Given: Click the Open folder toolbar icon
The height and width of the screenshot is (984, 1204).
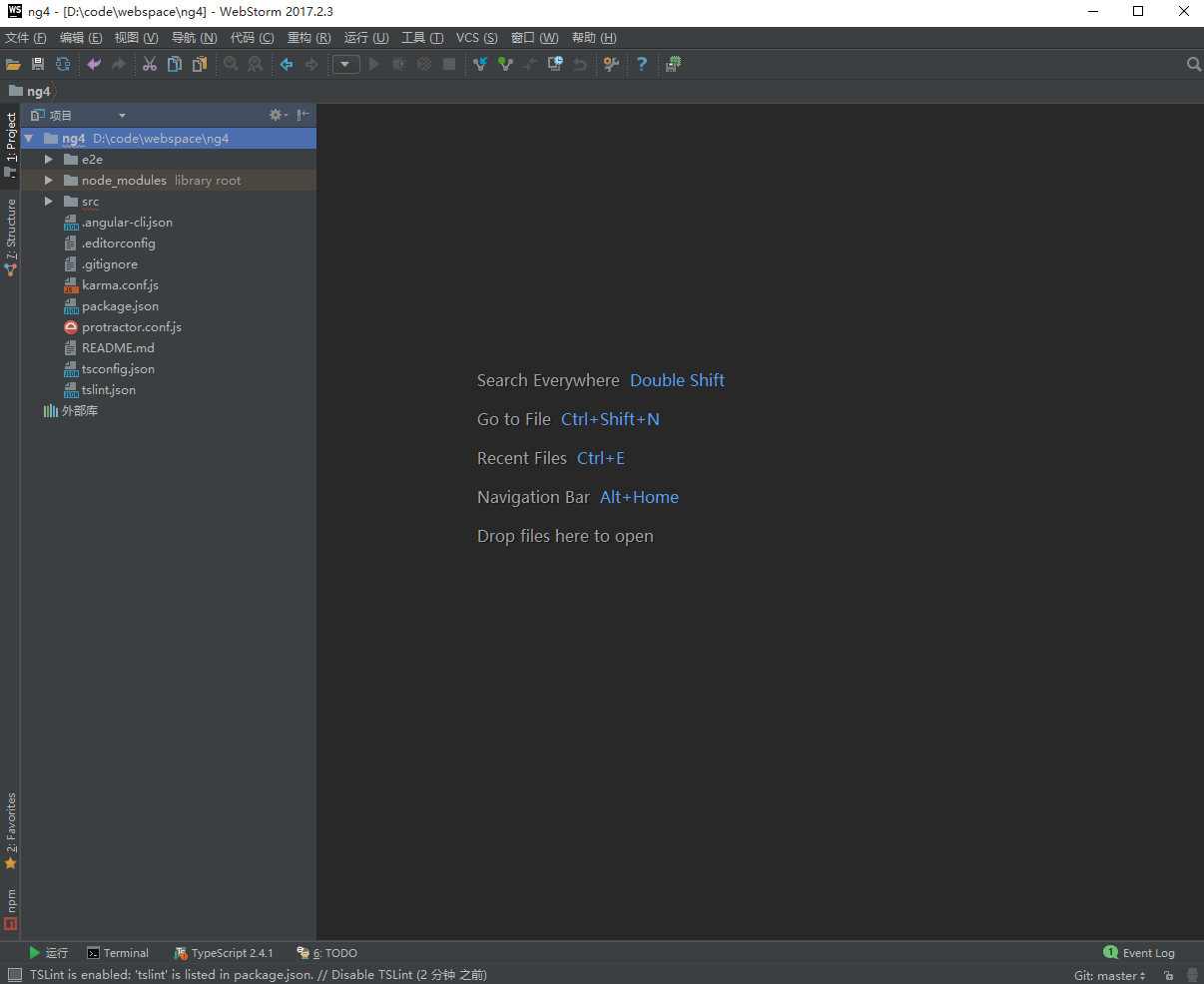Looking at the screenshot, I should (x=13, y=64).
